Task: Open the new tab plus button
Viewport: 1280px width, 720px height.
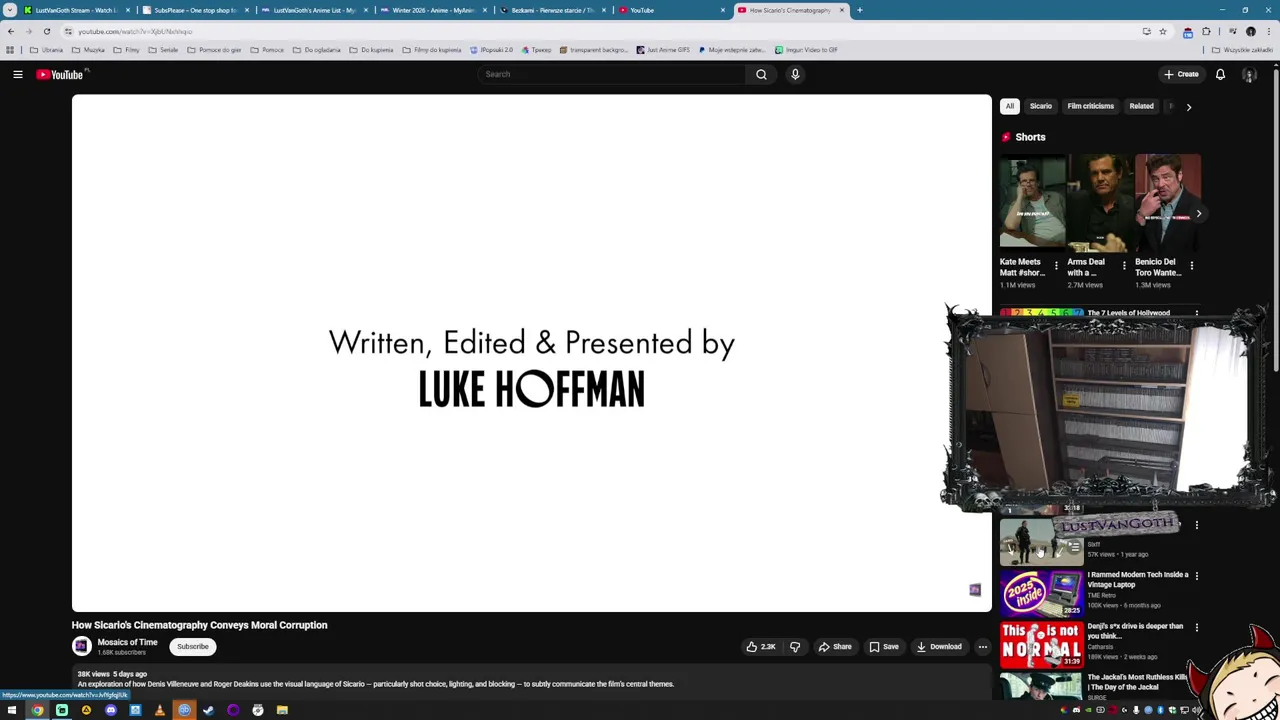Action: point(859,10)
